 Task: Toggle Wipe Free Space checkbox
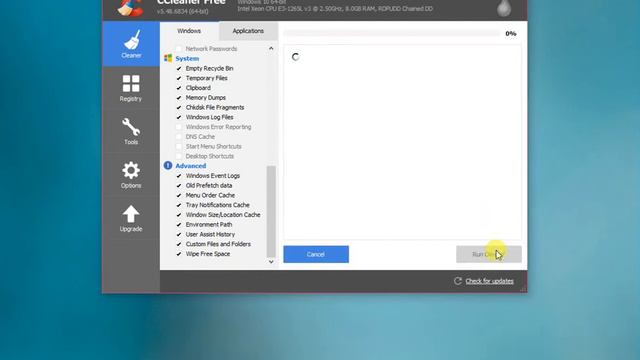[x=179, y=254]
